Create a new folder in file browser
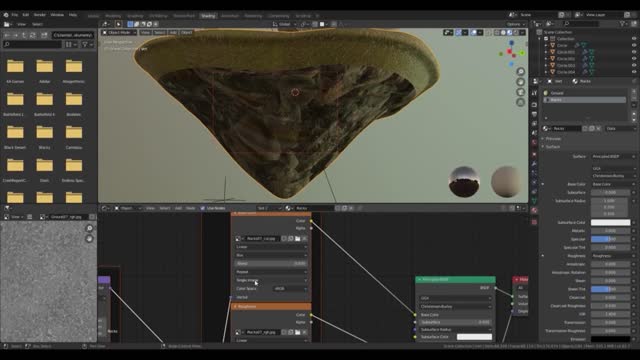 (44, 35)
